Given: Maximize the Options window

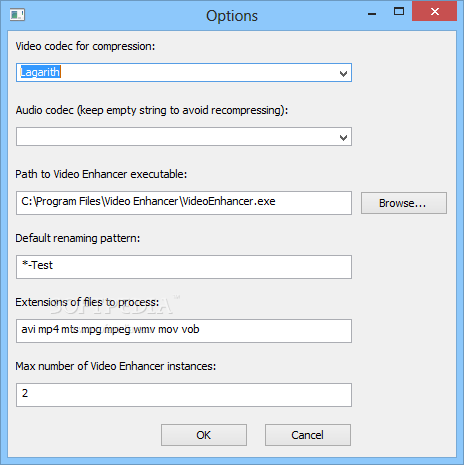Looking at the screenshot, I should tap(399, 12).
